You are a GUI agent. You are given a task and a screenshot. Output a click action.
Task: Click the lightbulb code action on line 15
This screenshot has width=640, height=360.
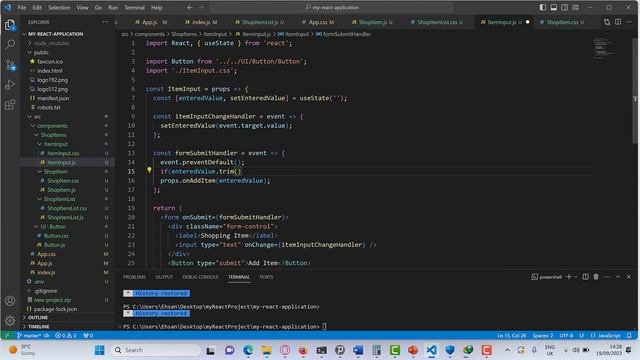pos(149,170)
